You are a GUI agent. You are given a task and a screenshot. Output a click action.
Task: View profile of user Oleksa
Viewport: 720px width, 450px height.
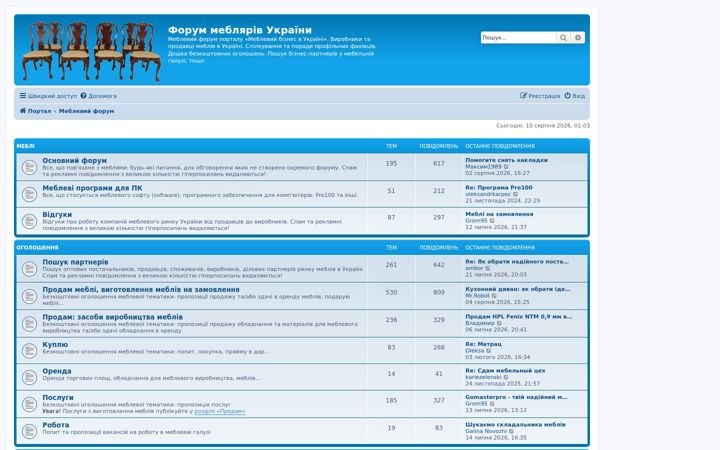(x=474, y=351)
